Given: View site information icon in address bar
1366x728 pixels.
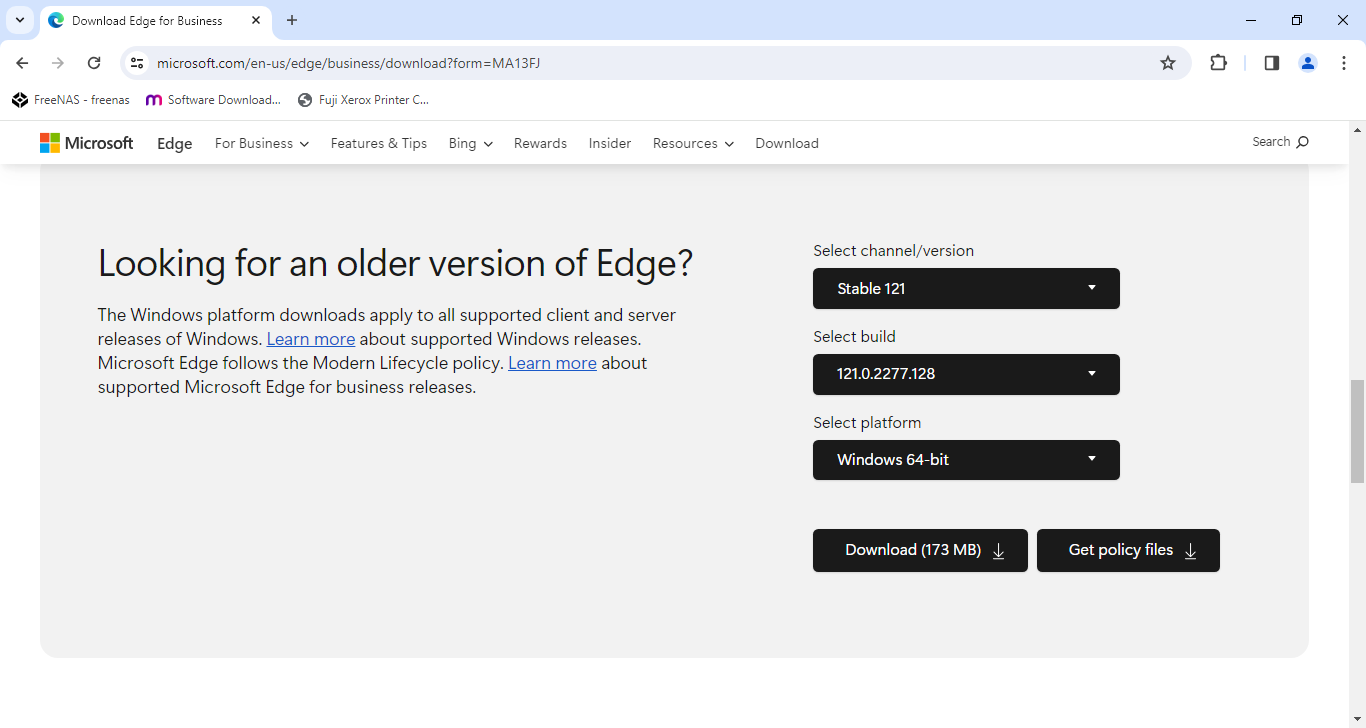Looking at the screenshot, I should point(136,62).
